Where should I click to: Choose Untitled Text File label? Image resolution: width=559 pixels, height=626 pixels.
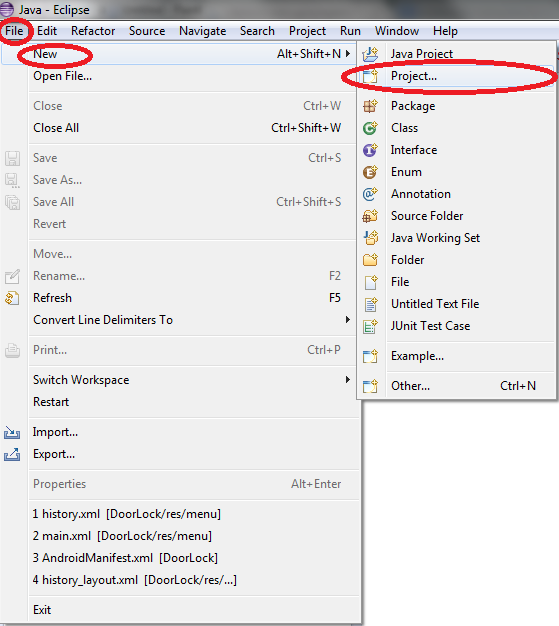[x=435, y=304]
